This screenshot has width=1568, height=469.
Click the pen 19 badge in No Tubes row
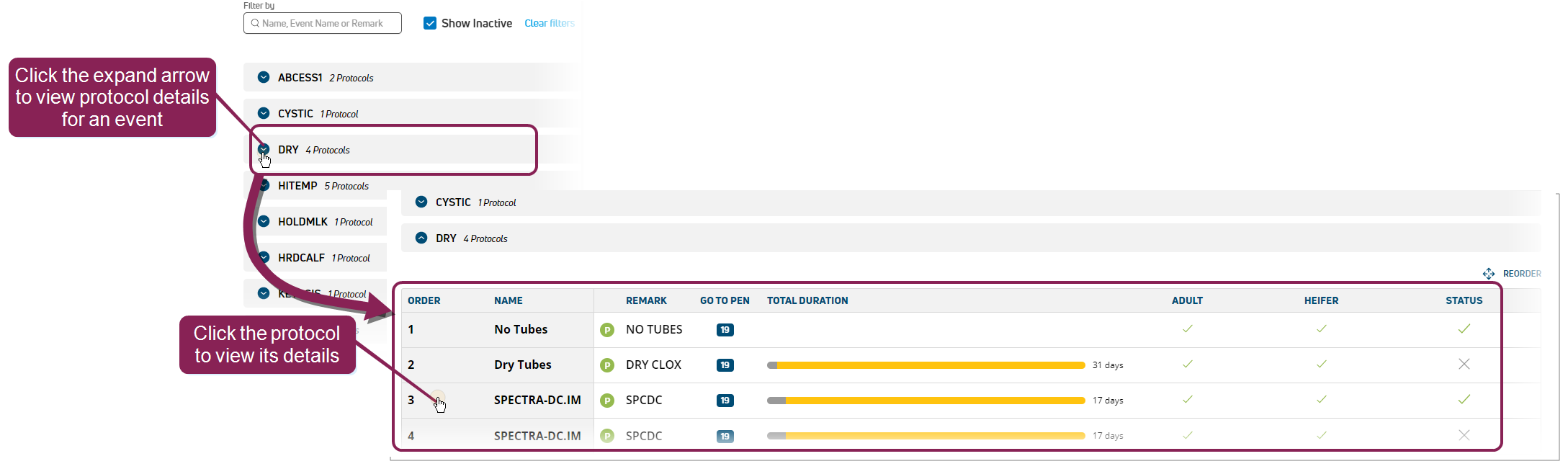[x=725, y=330]
